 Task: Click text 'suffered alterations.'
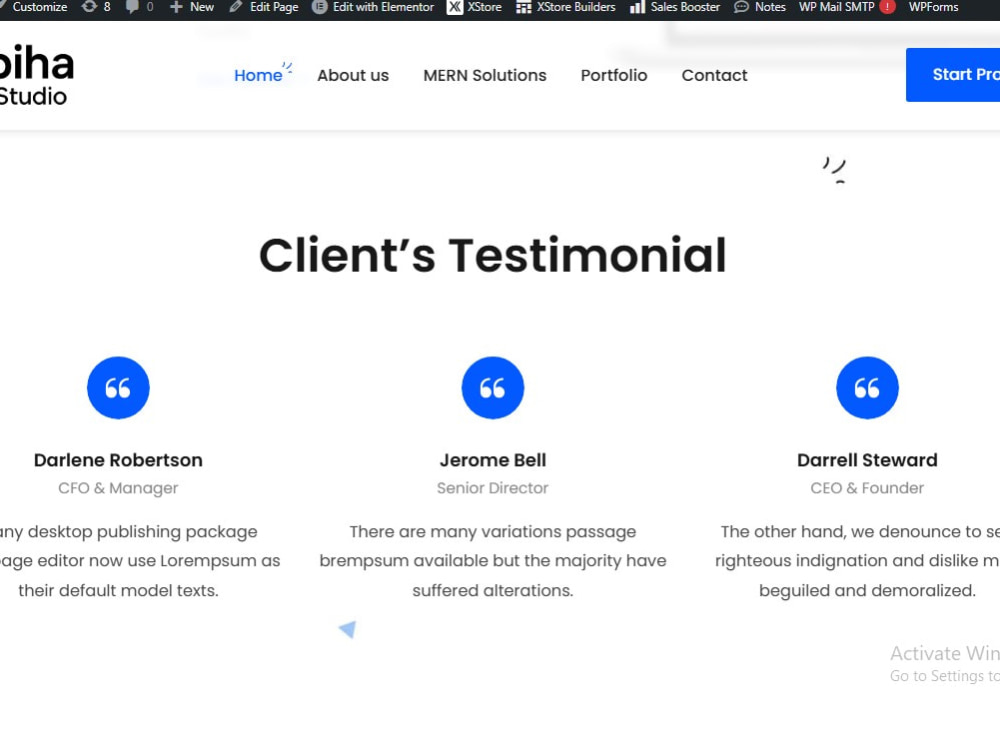point(492,591)
